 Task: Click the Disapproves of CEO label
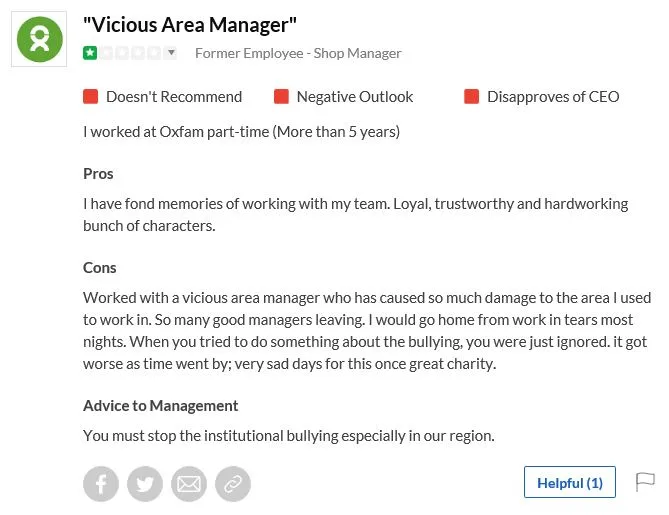tap(553, 97)
